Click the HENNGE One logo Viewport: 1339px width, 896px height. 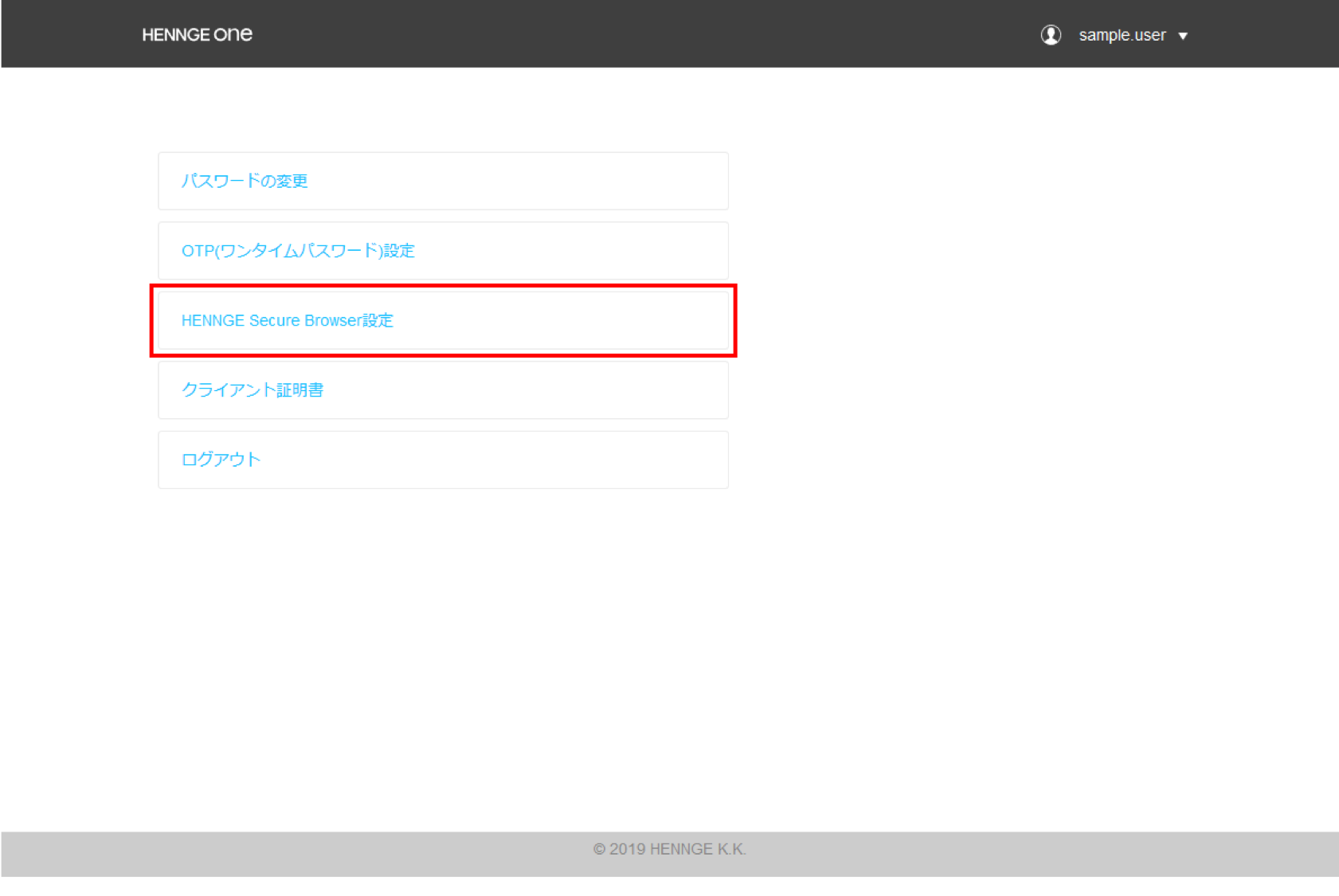pos(197,35)
